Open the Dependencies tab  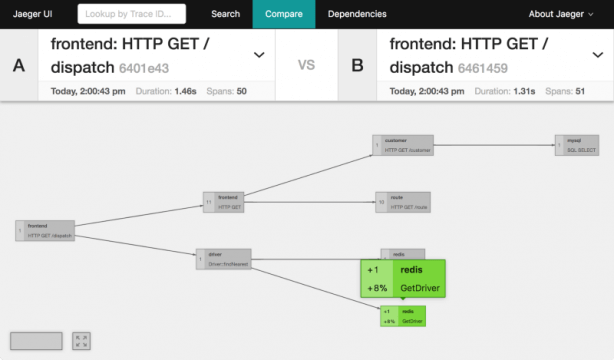coord(357,14)
